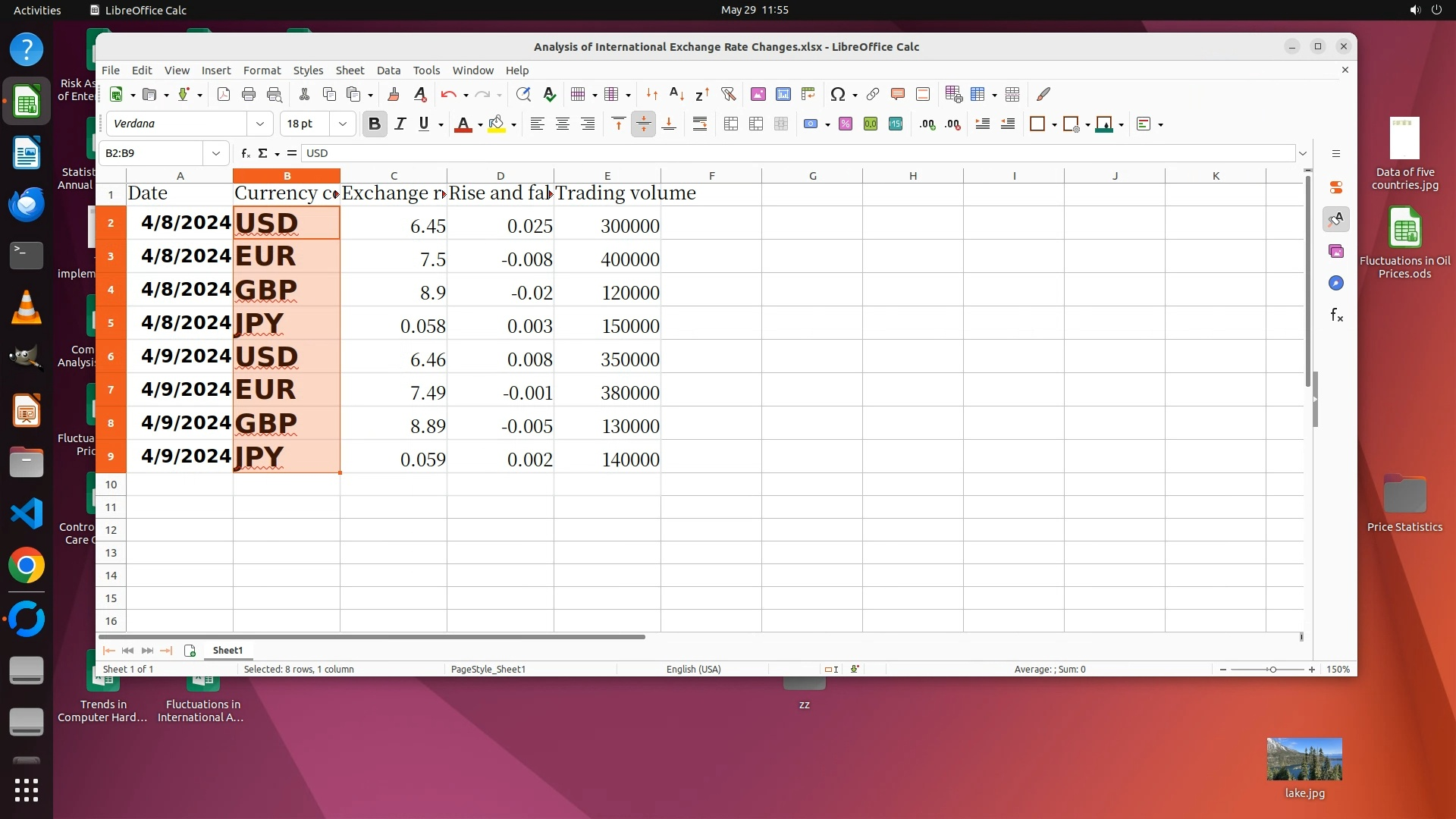Click the Sort Ascending toolbar icon

[x=676, y=94]
